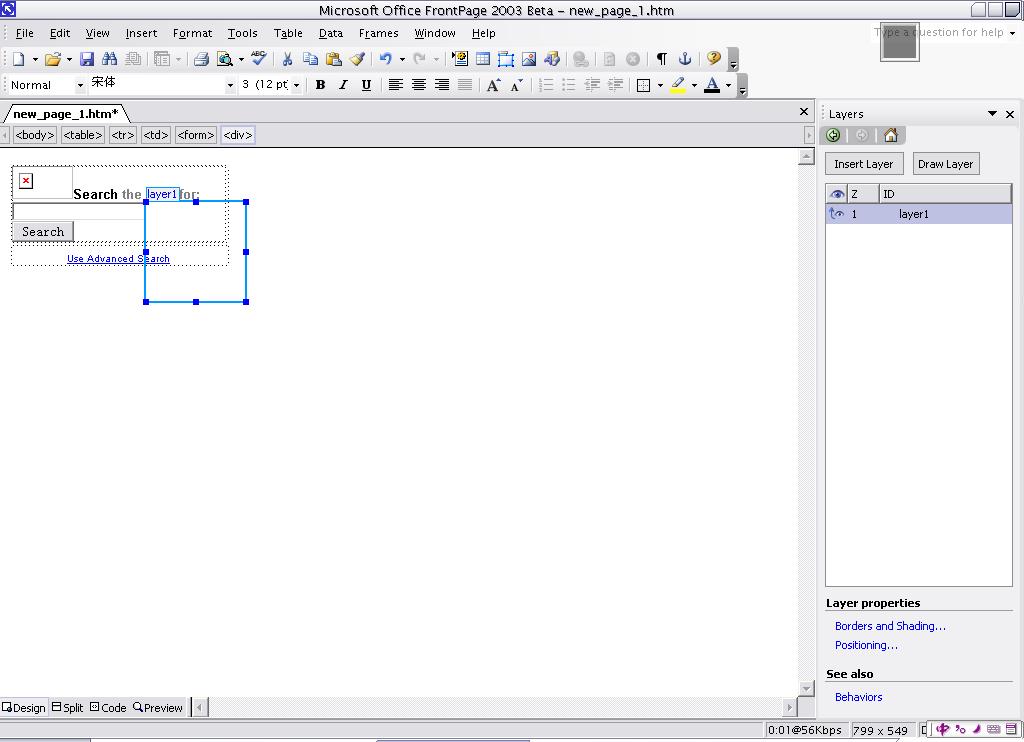Click the Draw Layer button
The image size is (1024, 742).
click(x=945, y=164)
